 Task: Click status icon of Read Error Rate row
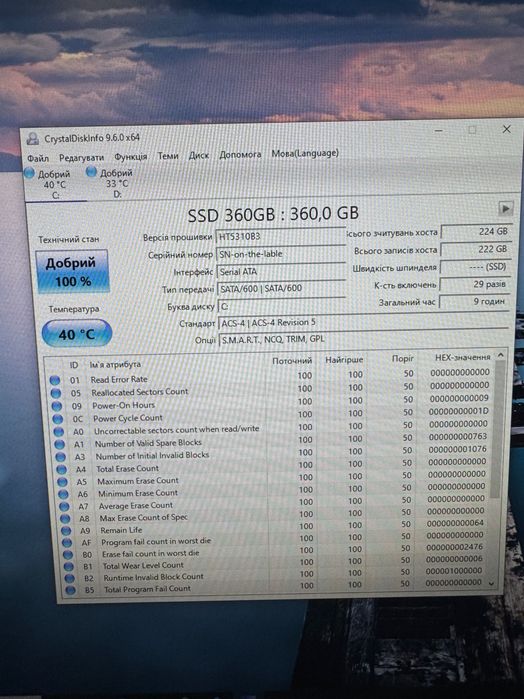[55, 380]
